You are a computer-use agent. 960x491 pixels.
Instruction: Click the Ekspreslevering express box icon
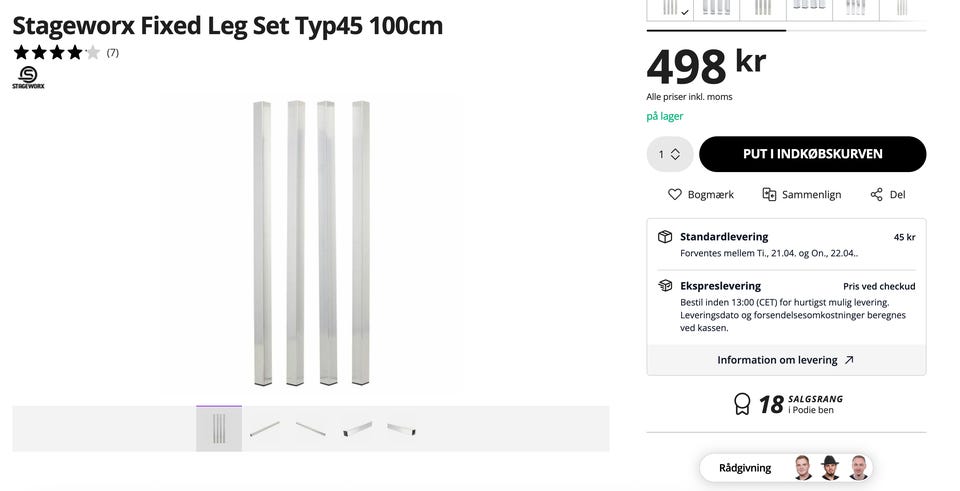[x=665, y=286]
